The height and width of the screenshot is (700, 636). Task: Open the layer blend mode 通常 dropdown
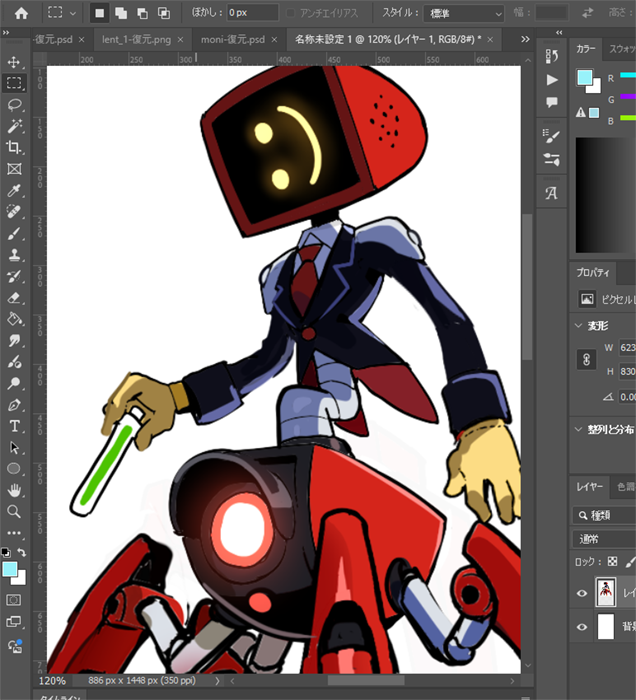click(x=604, y=539)
